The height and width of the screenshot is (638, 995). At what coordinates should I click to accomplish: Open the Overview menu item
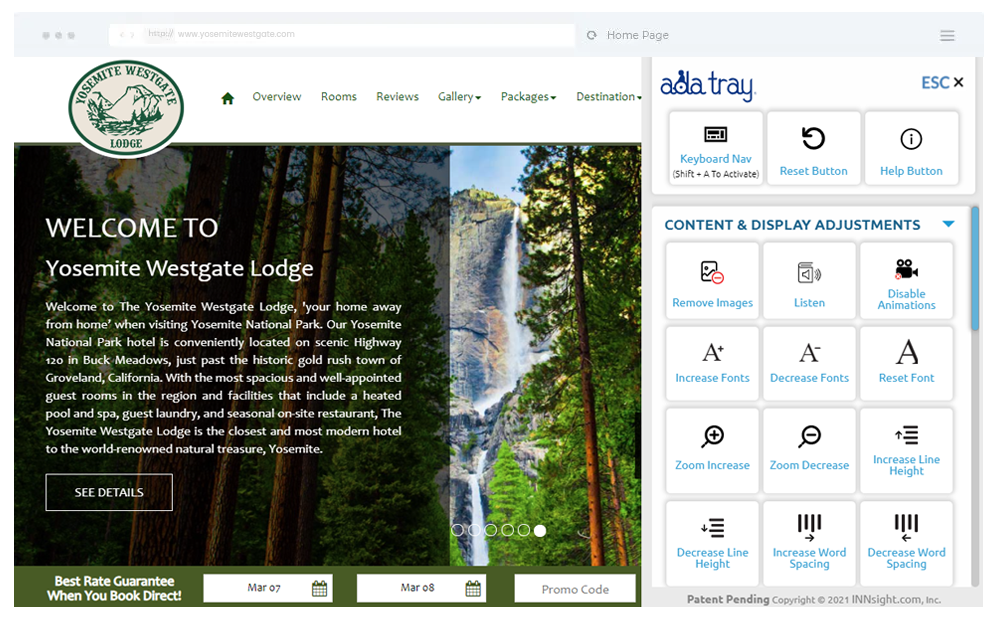pyautogui.click(x=277, y=96)
